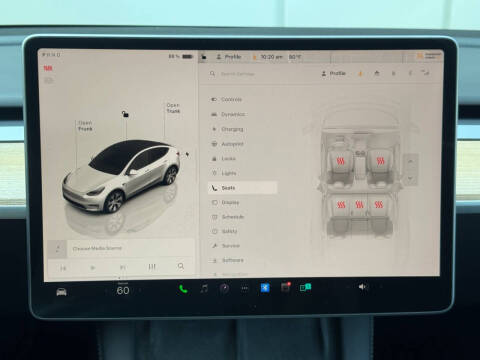
Task: Tap the headlight indicator icon below warning
Action: [x=49, y=80]
